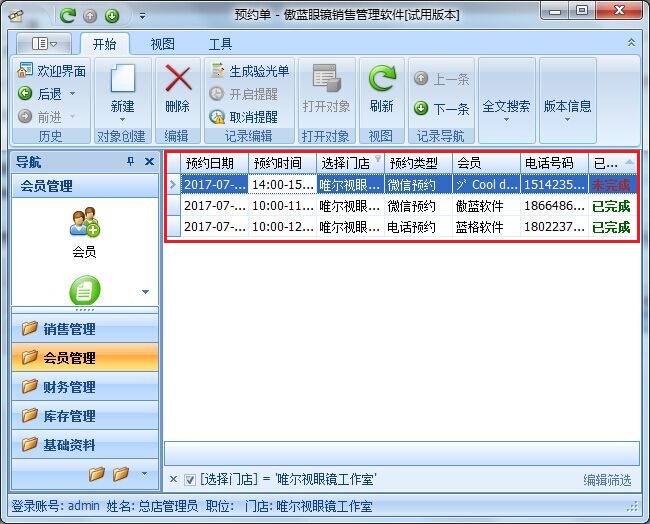Open 财务管理 navigation group
The width and height of the screenshot is (650, 524).
click(x=85, y=386)
